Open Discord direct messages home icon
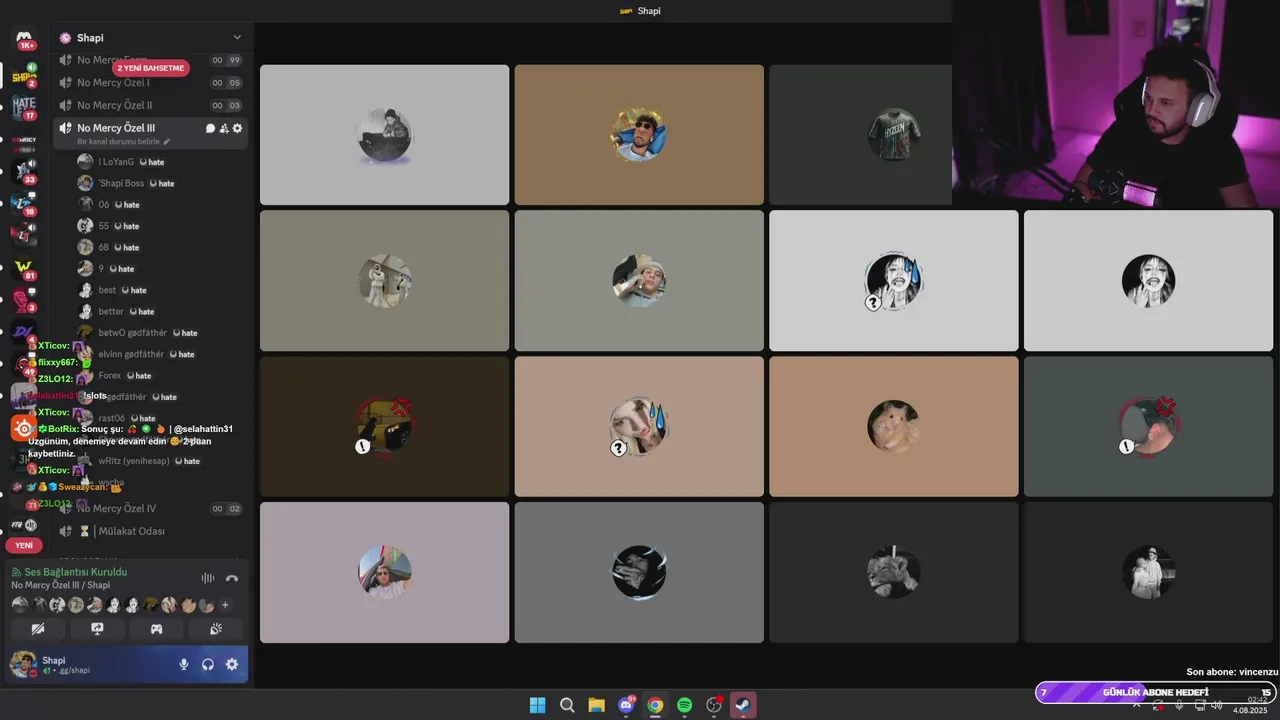Screen dimensions: 1280x720 [x=24, y=38]
